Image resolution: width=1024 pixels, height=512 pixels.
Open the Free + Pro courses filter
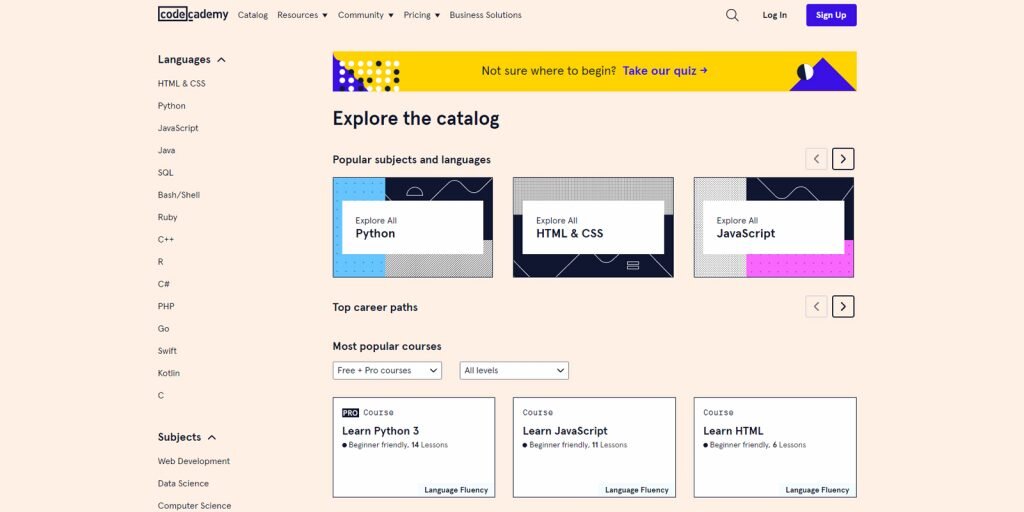[x=387, y=370]
